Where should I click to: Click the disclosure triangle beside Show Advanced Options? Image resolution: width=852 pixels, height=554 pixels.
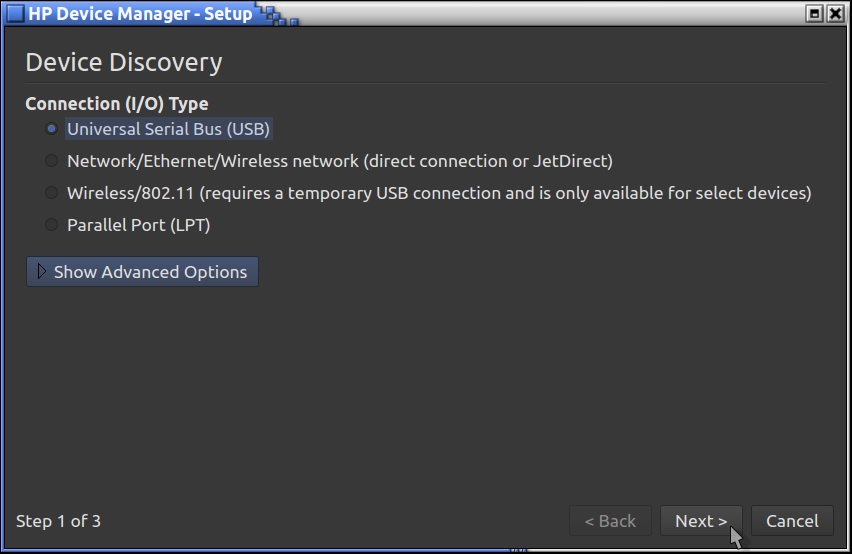coord(42,272)
